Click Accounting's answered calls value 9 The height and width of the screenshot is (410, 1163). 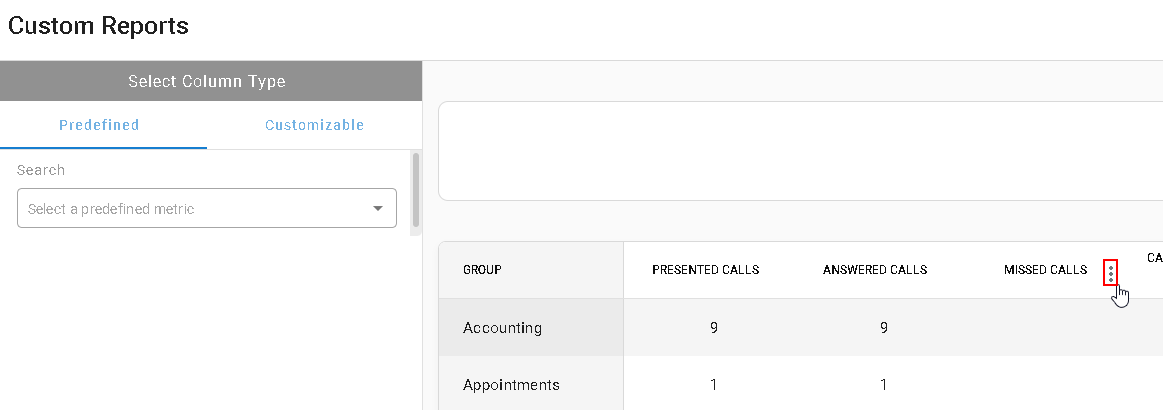pyautogui.click(x=883, y=328)
